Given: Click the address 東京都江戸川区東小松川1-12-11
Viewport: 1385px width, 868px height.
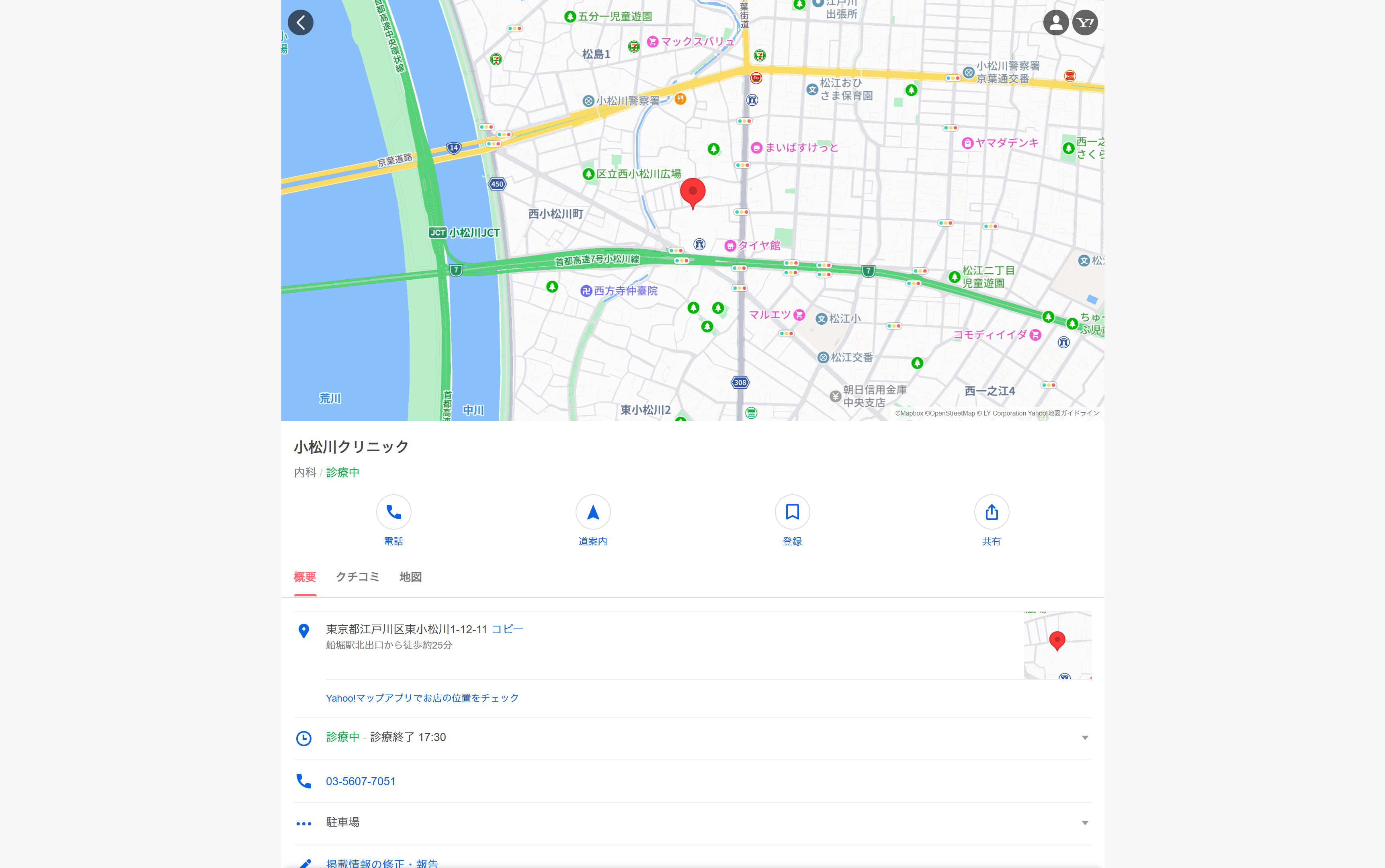Looking at the screenshot, I should 407,629.
